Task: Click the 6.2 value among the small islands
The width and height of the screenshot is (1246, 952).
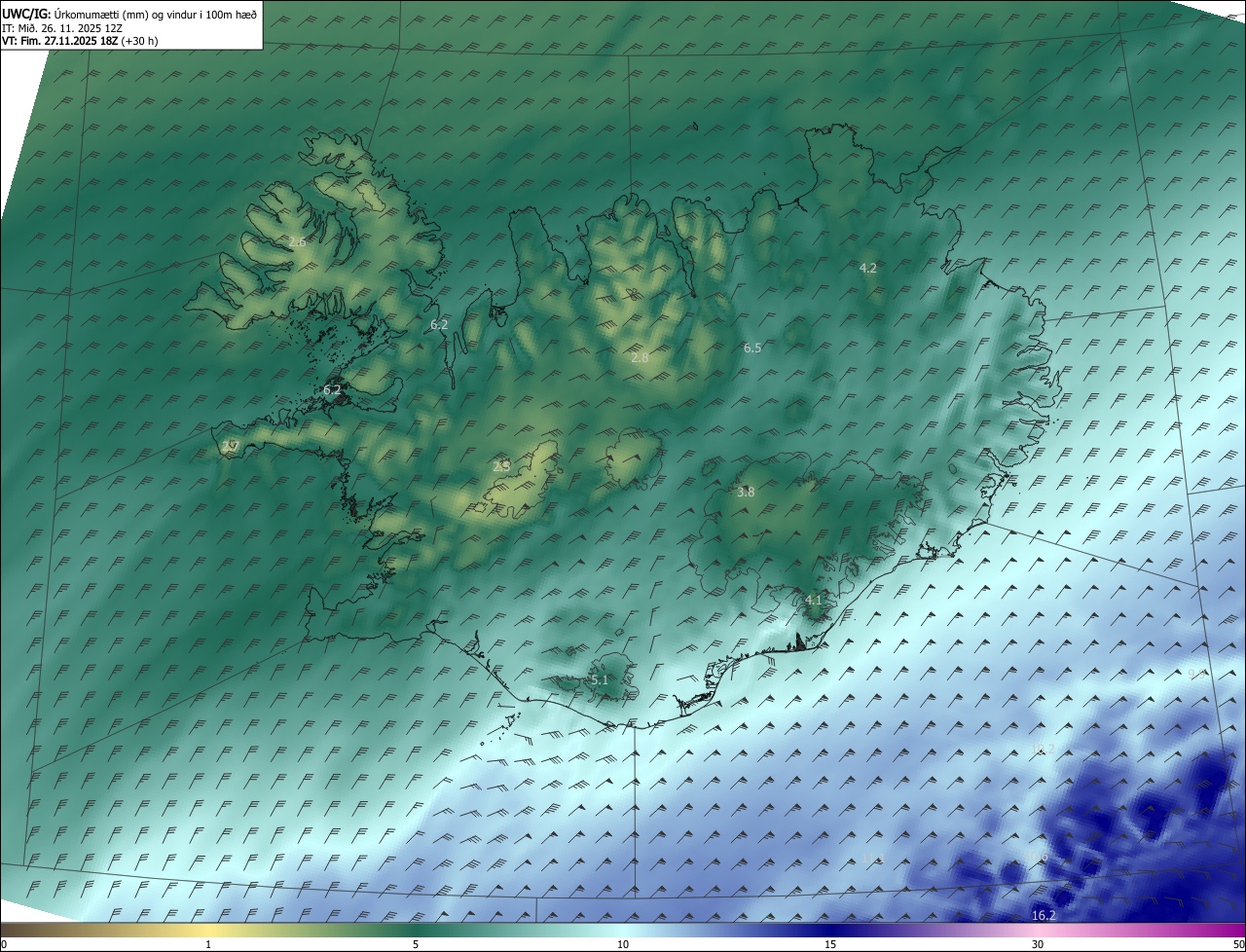Action: [332, 389]
